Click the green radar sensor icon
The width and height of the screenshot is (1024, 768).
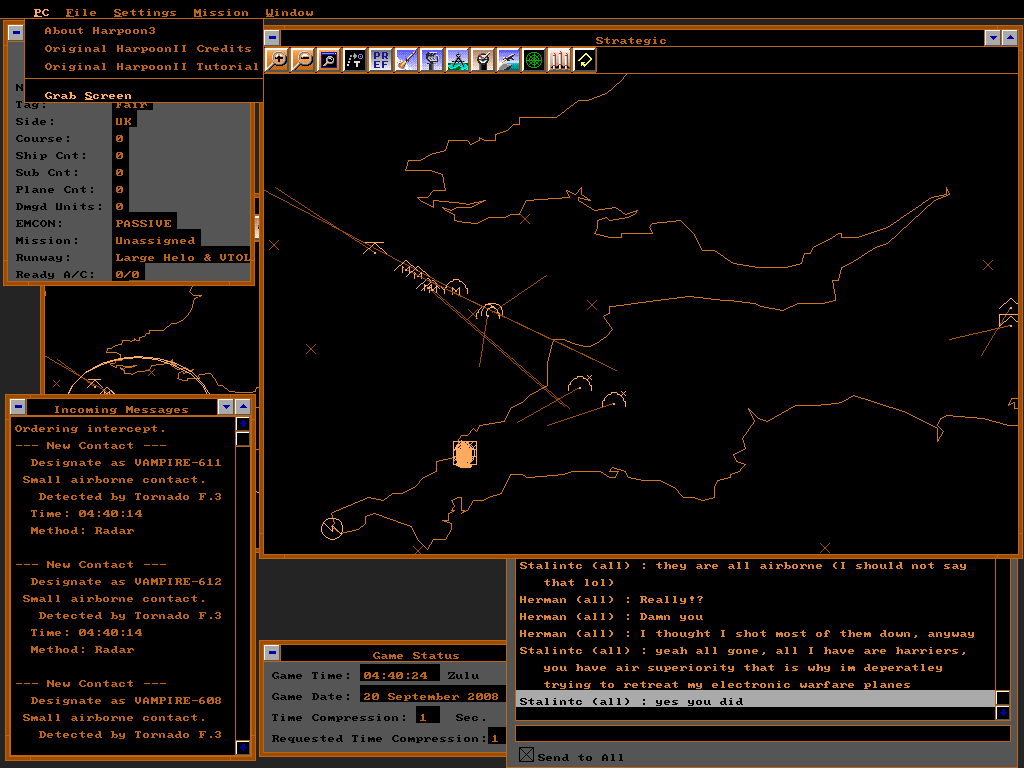(x=534, y=60)
